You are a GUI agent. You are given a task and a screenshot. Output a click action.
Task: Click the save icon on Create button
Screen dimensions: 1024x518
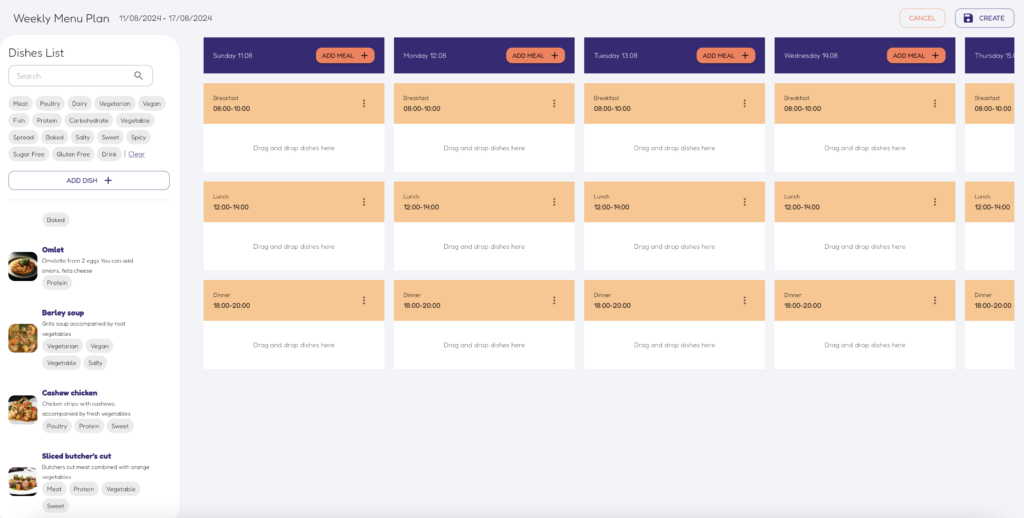[968, 18]
